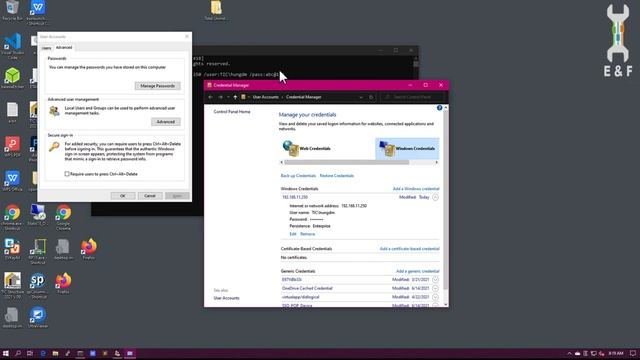
Task: Click Add a certificate-based credential link
Action: (x=409, y=249)
